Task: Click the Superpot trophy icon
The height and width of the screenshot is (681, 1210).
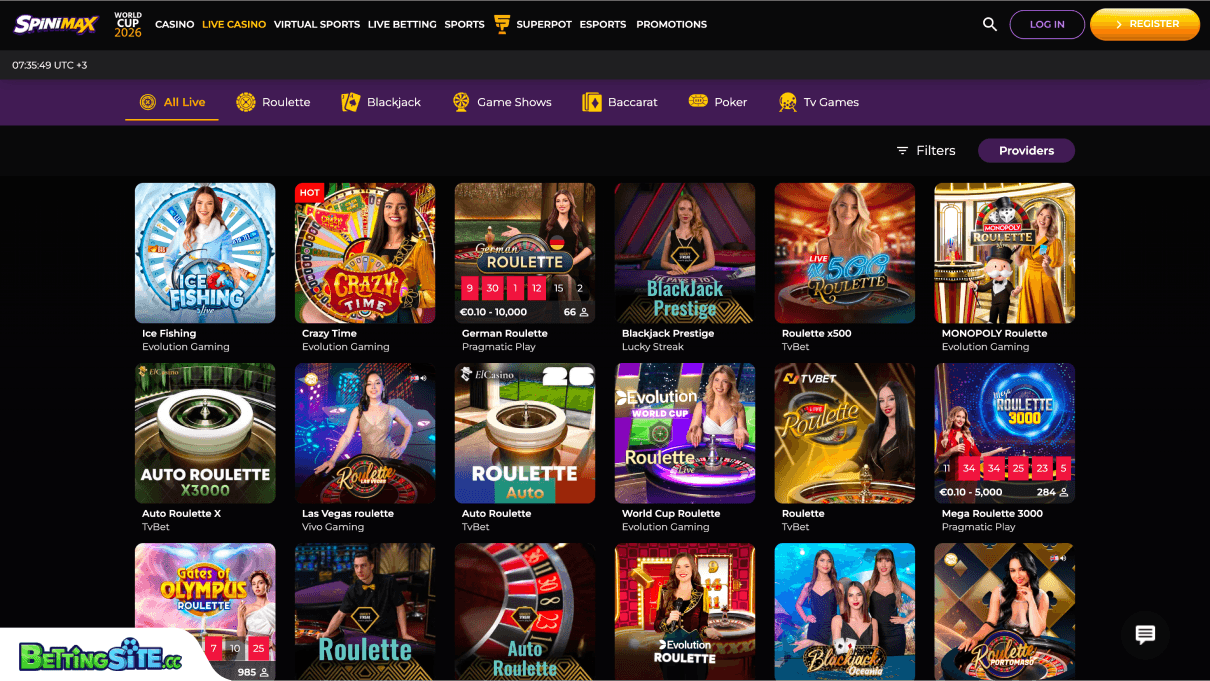Action: tap(502, 24)
